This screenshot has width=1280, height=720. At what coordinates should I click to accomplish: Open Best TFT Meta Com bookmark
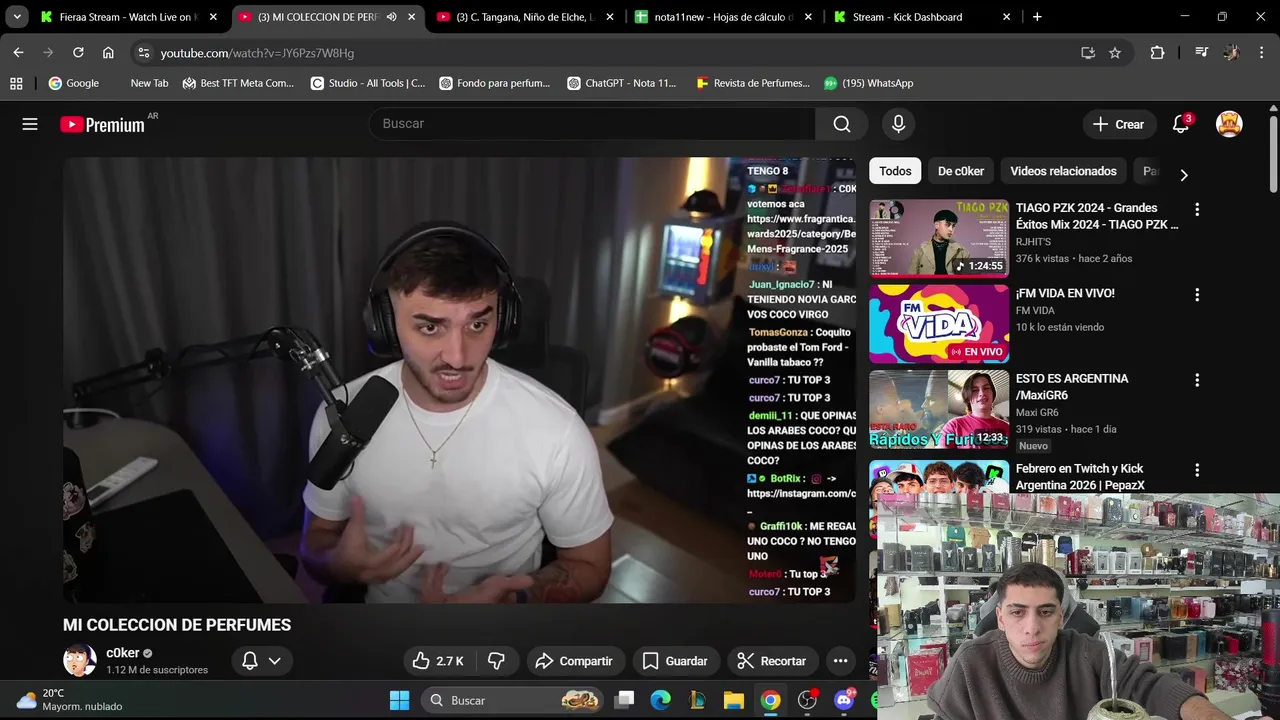[x=238, y=83]
